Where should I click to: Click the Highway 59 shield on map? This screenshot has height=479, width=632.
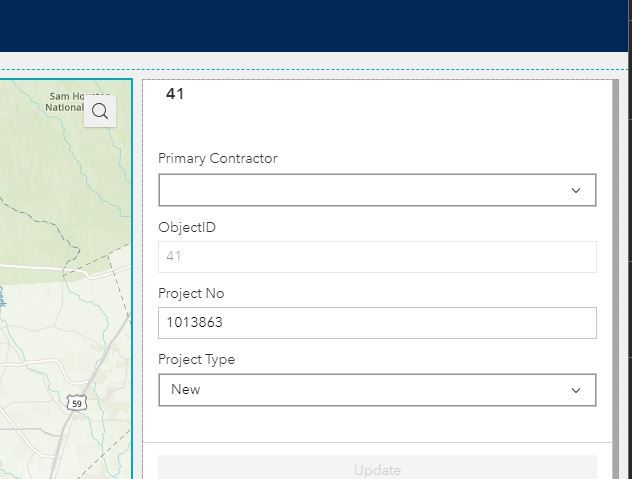(76, 403)
